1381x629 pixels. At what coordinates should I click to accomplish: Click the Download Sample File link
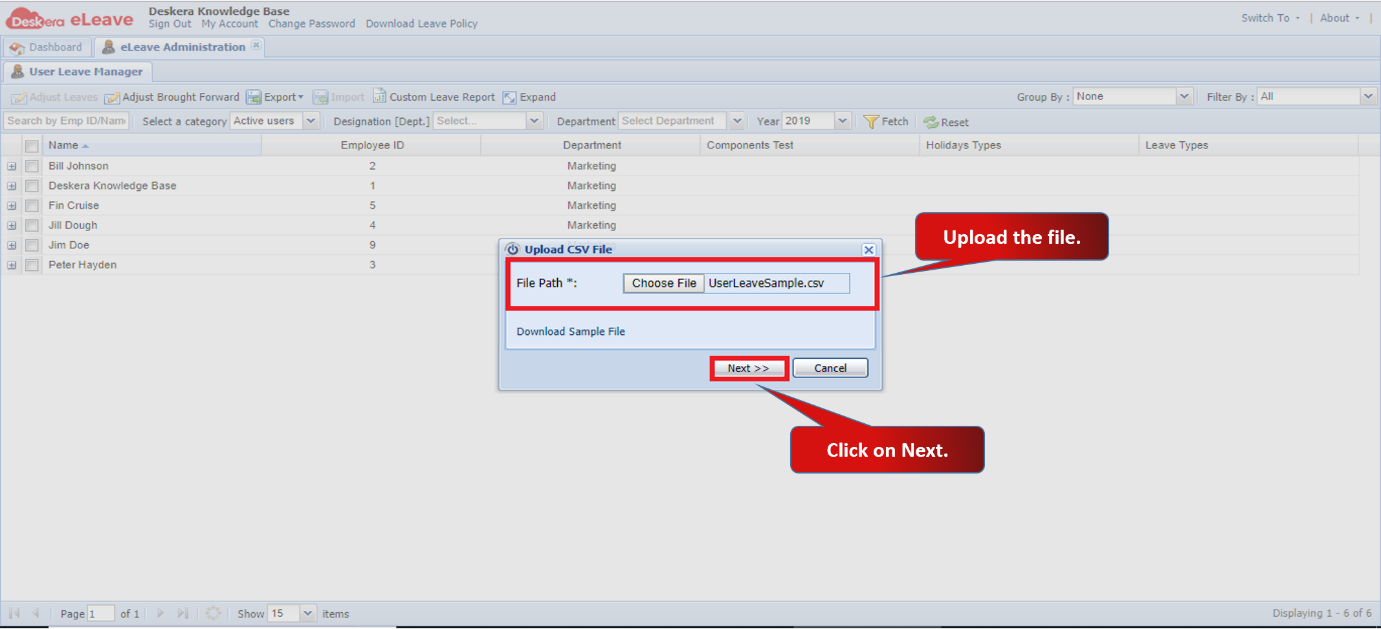click(571, 331)
